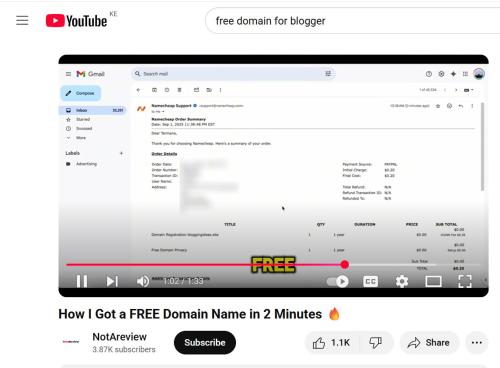Turn on closed captions CC button
Image resolution: width=500 pixels, height=368 pixels.
pyautogui.click(x=370, y=281)
